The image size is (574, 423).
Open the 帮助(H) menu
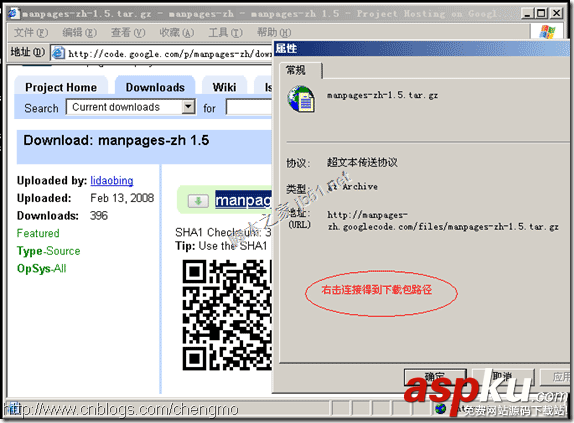pos(274,33)
